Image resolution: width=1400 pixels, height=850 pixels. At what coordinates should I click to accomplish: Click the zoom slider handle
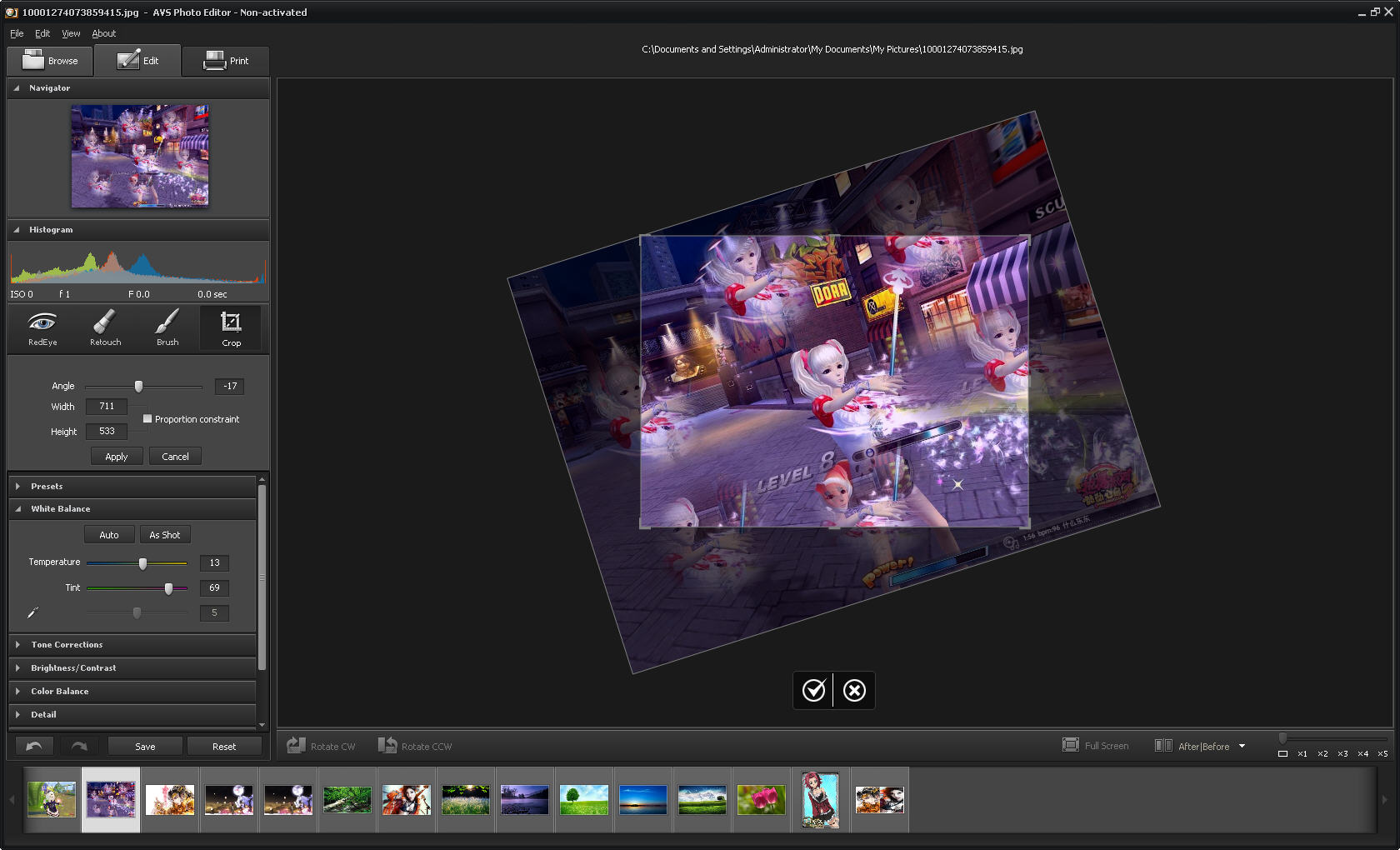[x=1283, y=737]
